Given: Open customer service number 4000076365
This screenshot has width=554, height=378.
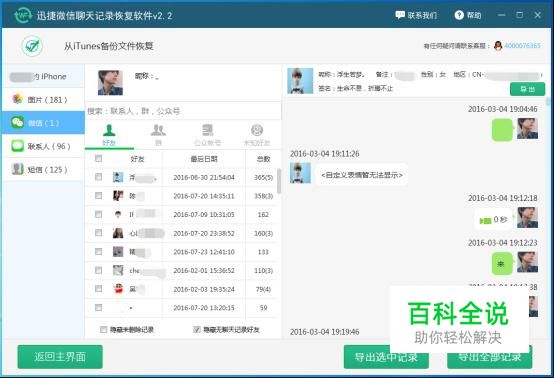Looking at the screenshot, I should [x=522, y=46].
